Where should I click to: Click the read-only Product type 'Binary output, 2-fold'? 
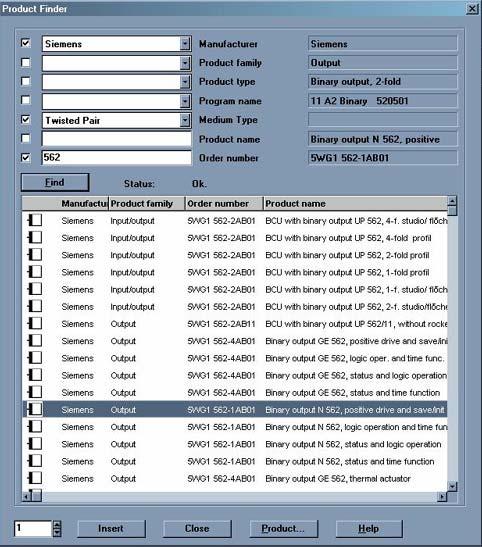[x=383, y=82]
